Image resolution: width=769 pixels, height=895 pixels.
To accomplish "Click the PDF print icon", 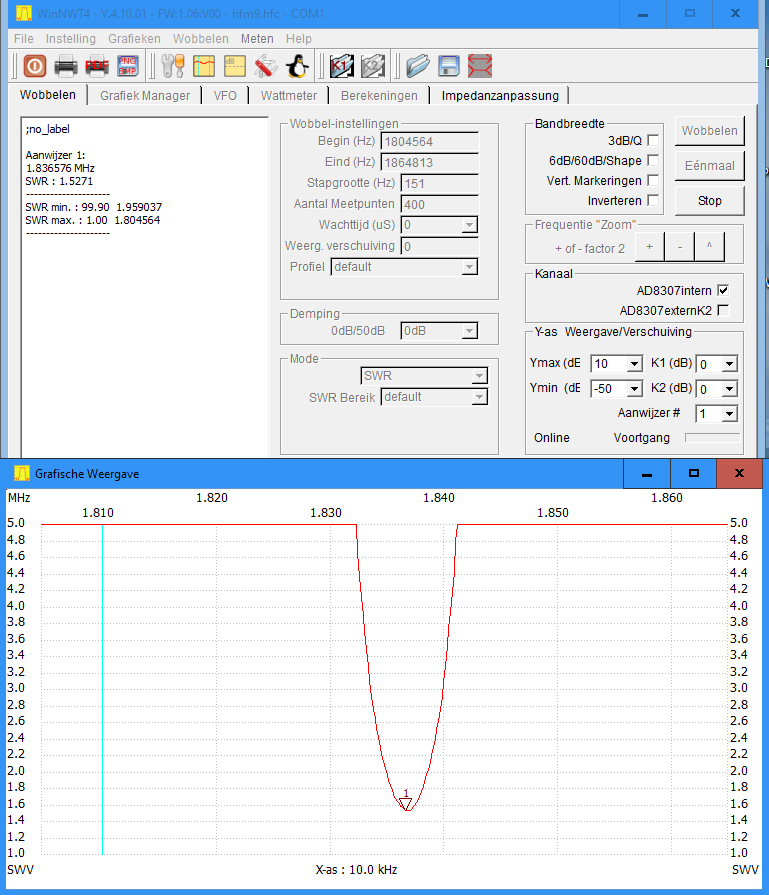I will click(x=97, y=66).
